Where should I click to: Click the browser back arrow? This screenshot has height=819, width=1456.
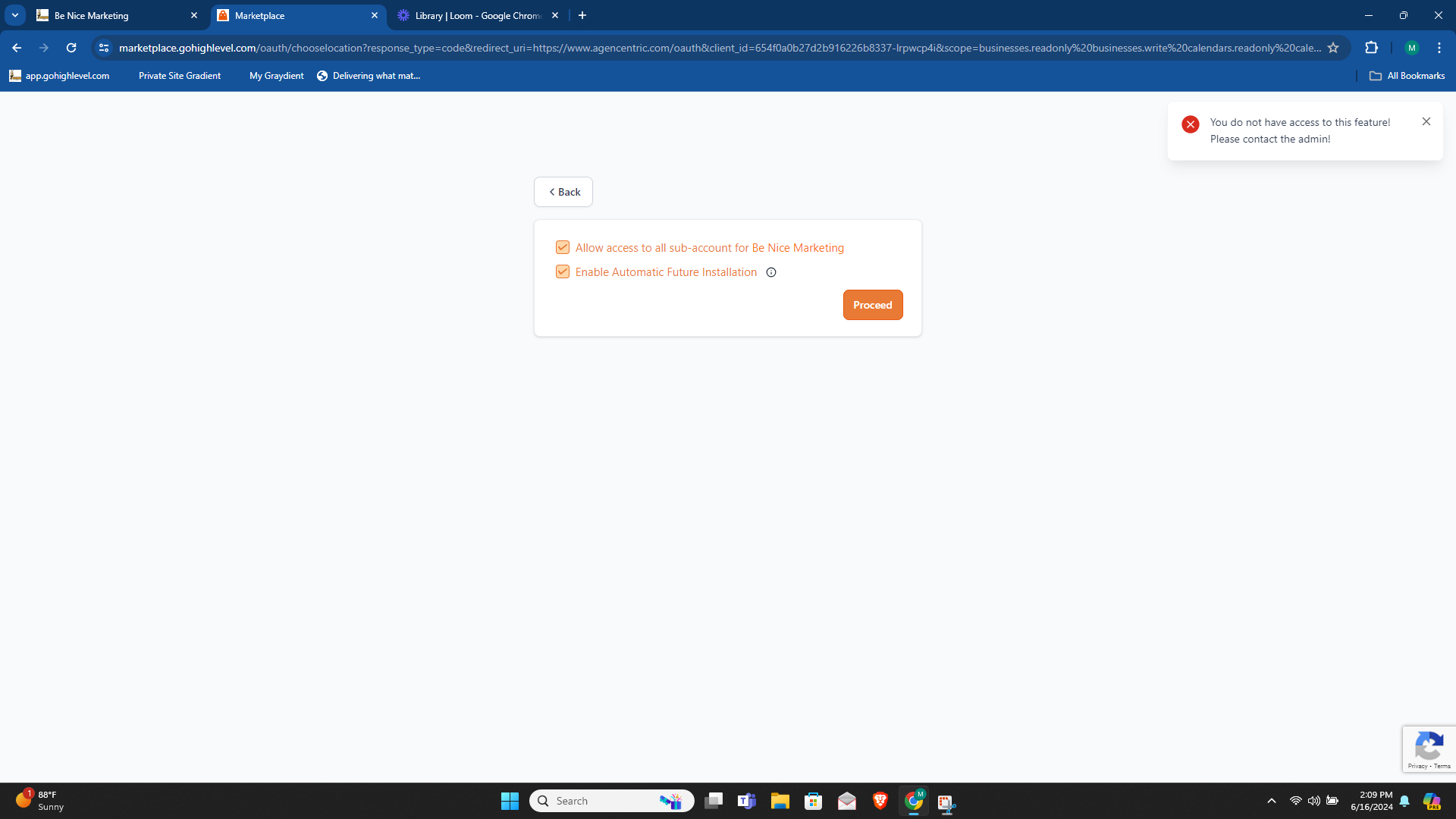click(16, 47)
